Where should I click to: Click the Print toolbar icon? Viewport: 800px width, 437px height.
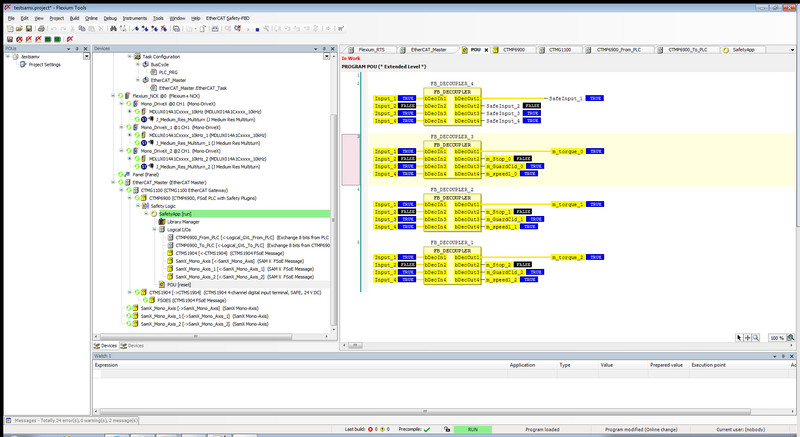coord(43,27)
